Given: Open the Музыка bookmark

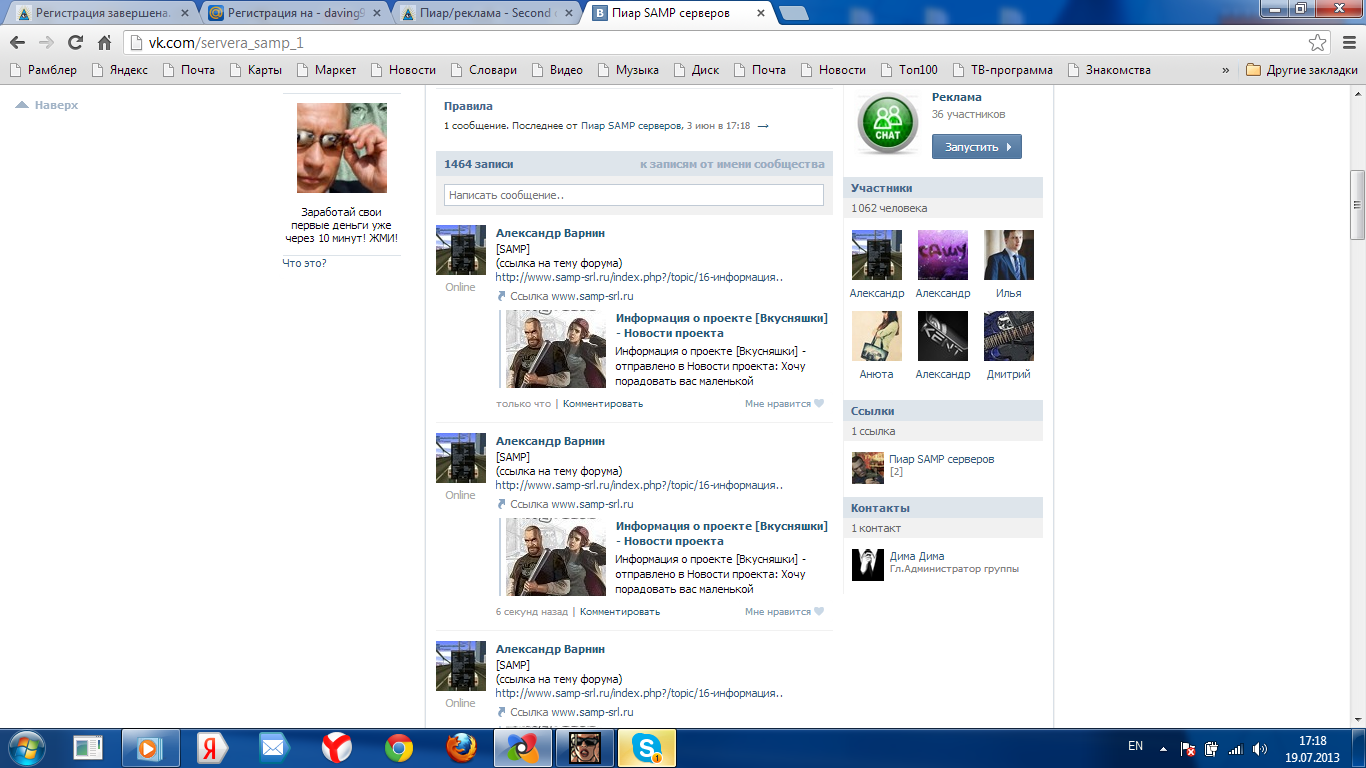Looking at the screenshot, I should point(628,70).
